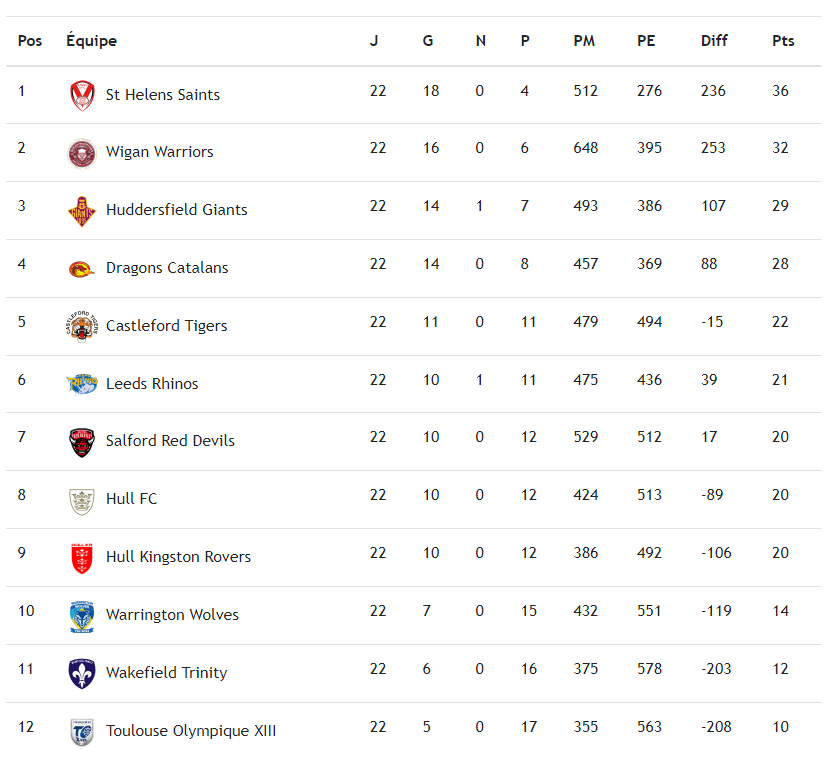Viewport: 837px width, 765px height.
Task: Click the Équipe column header
Action: click(x=91, y=41)
